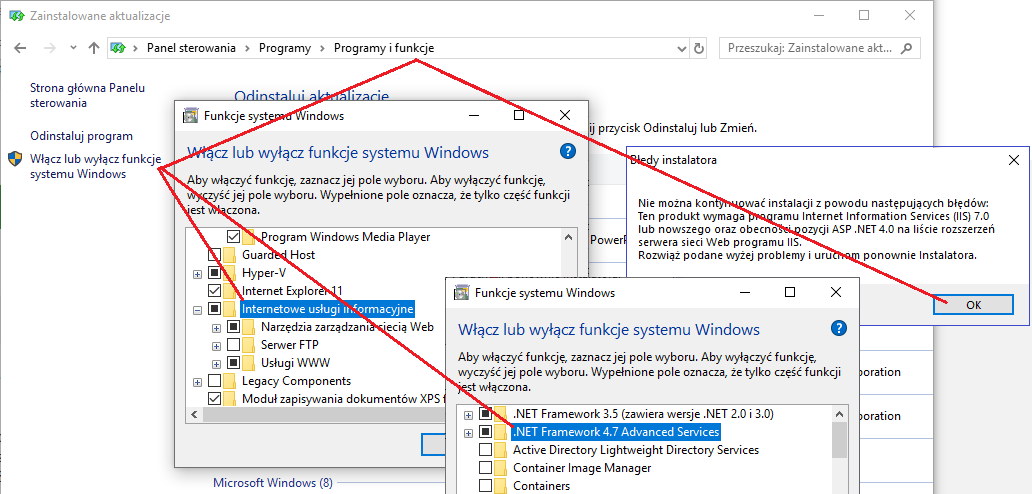
Task: Enable Legacy Components checkbox
Action: (215, 381)
